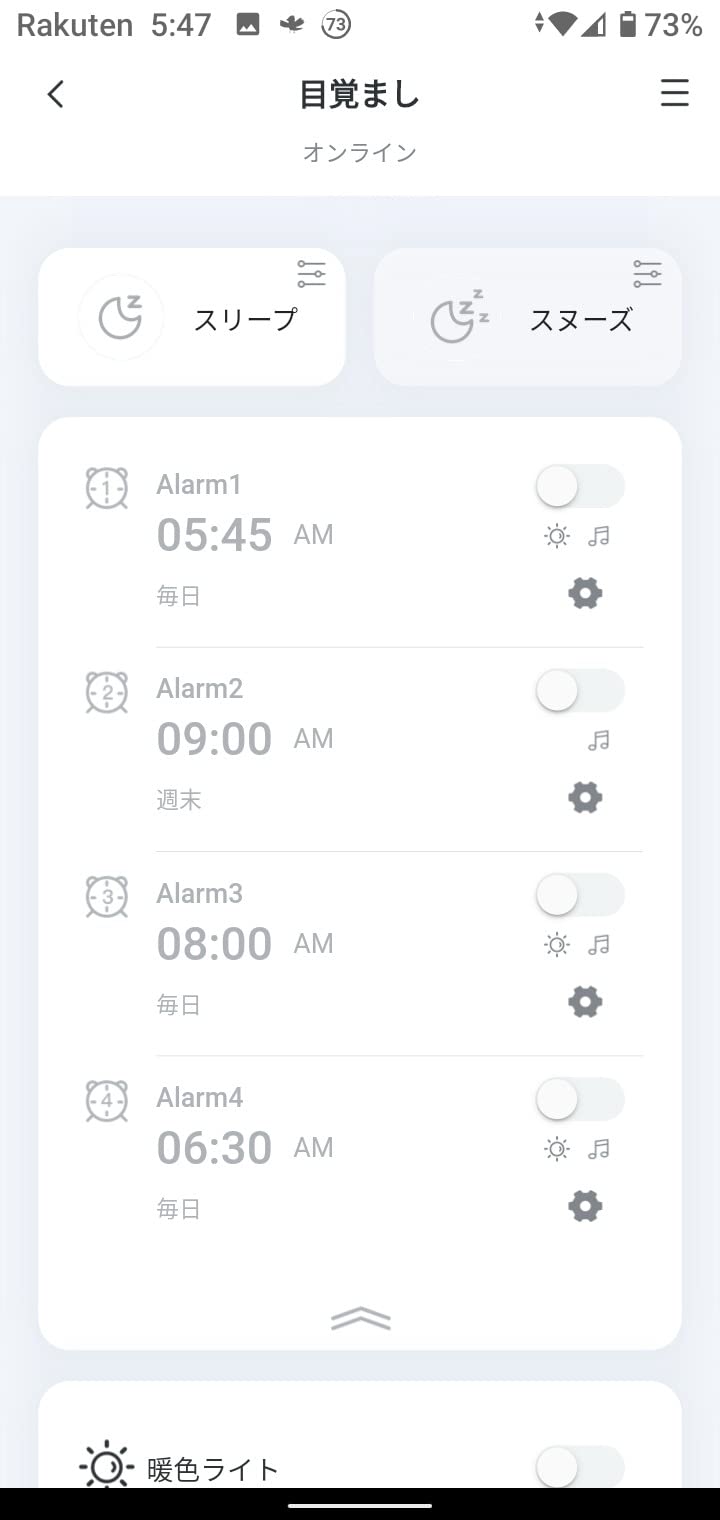The width and height of the screenshot is (720, 1520).
Task: Tap the スヌーズ card
Action: coord(581,320)
